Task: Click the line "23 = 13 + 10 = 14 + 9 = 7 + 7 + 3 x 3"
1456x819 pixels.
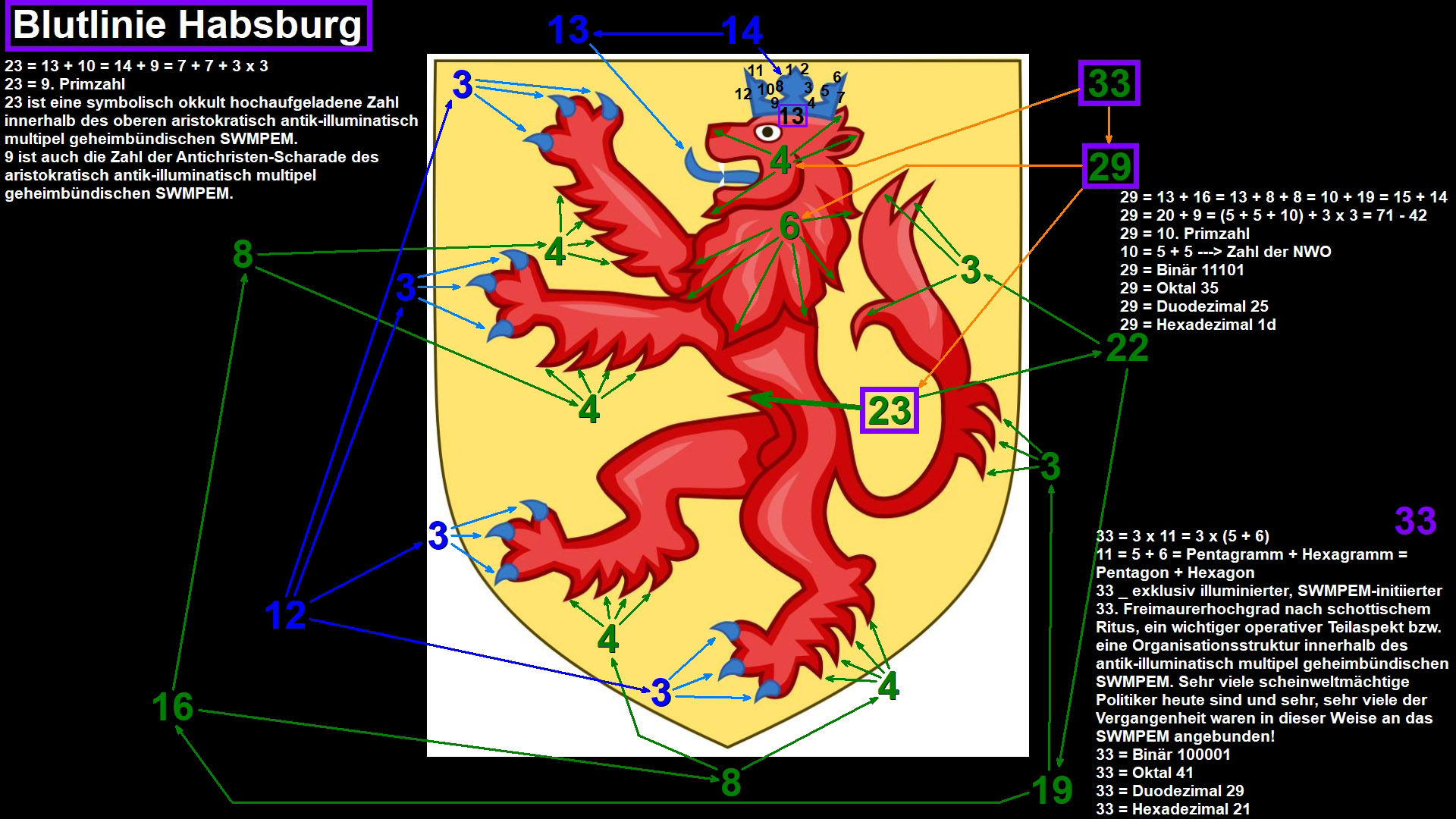Action: (x=136, y=66)
